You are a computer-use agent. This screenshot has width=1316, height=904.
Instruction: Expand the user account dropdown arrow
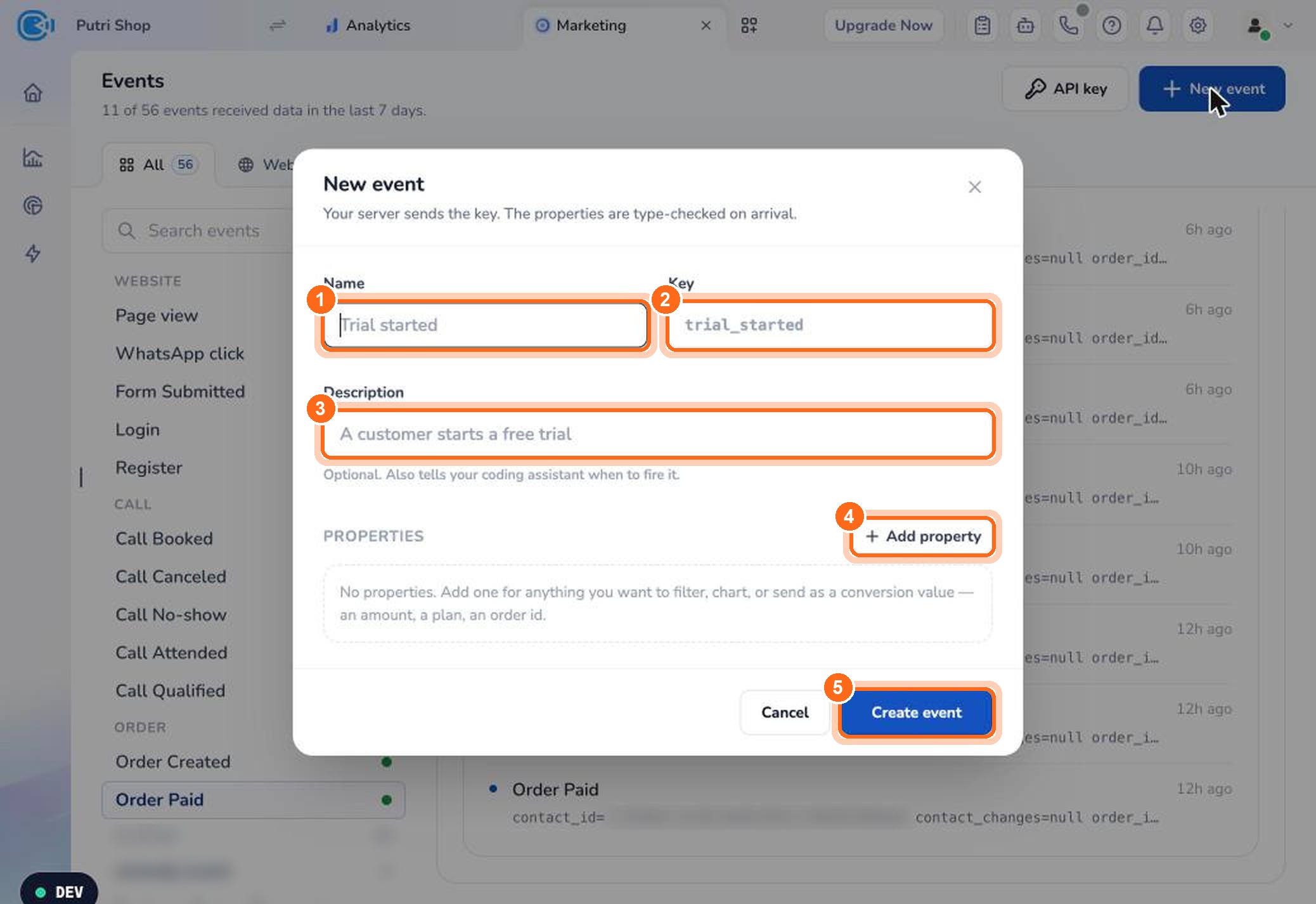coord(1287,25)
